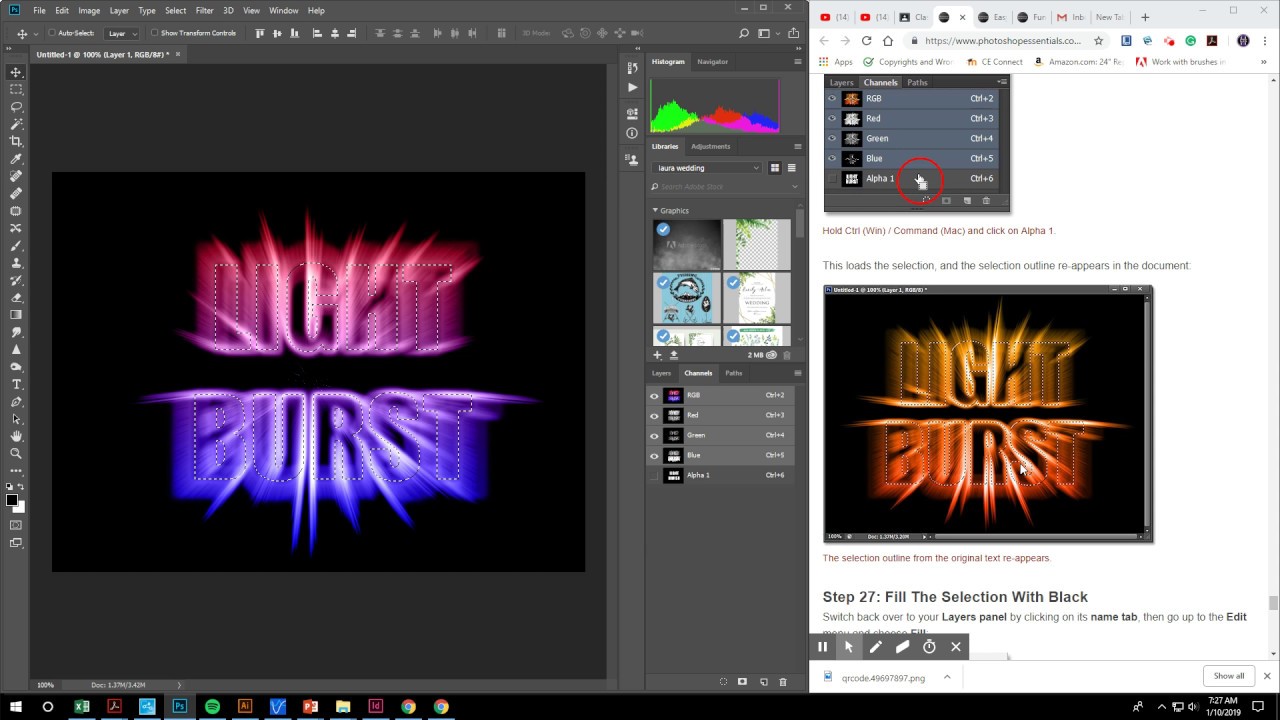Open the Grammarly extension icon
This screenshot has width=1280, height=720.
tap(1190, 41)
